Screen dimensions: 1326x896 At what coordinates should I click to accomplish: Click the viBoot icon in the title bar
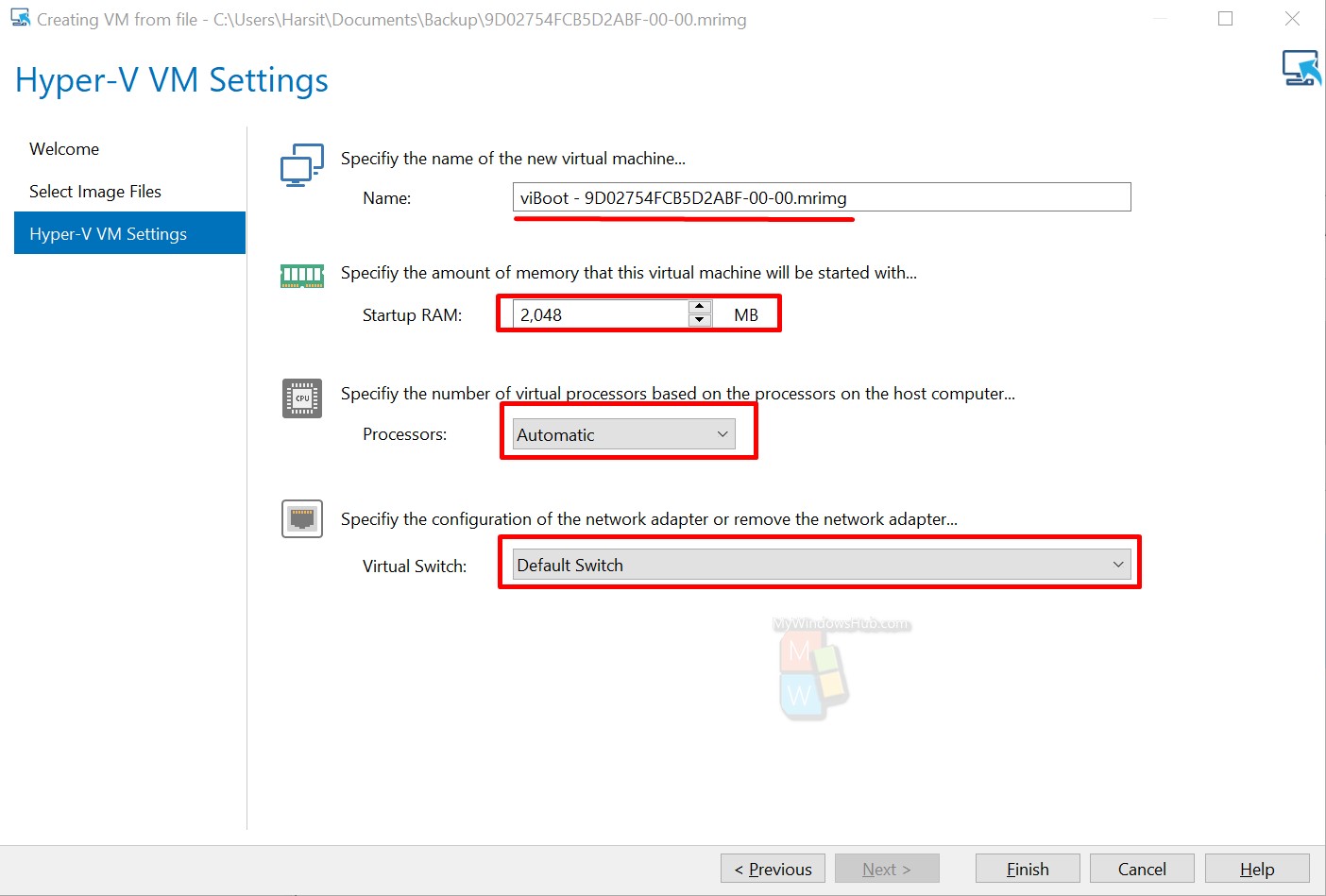pyautogui.click(x=20, y=18)
